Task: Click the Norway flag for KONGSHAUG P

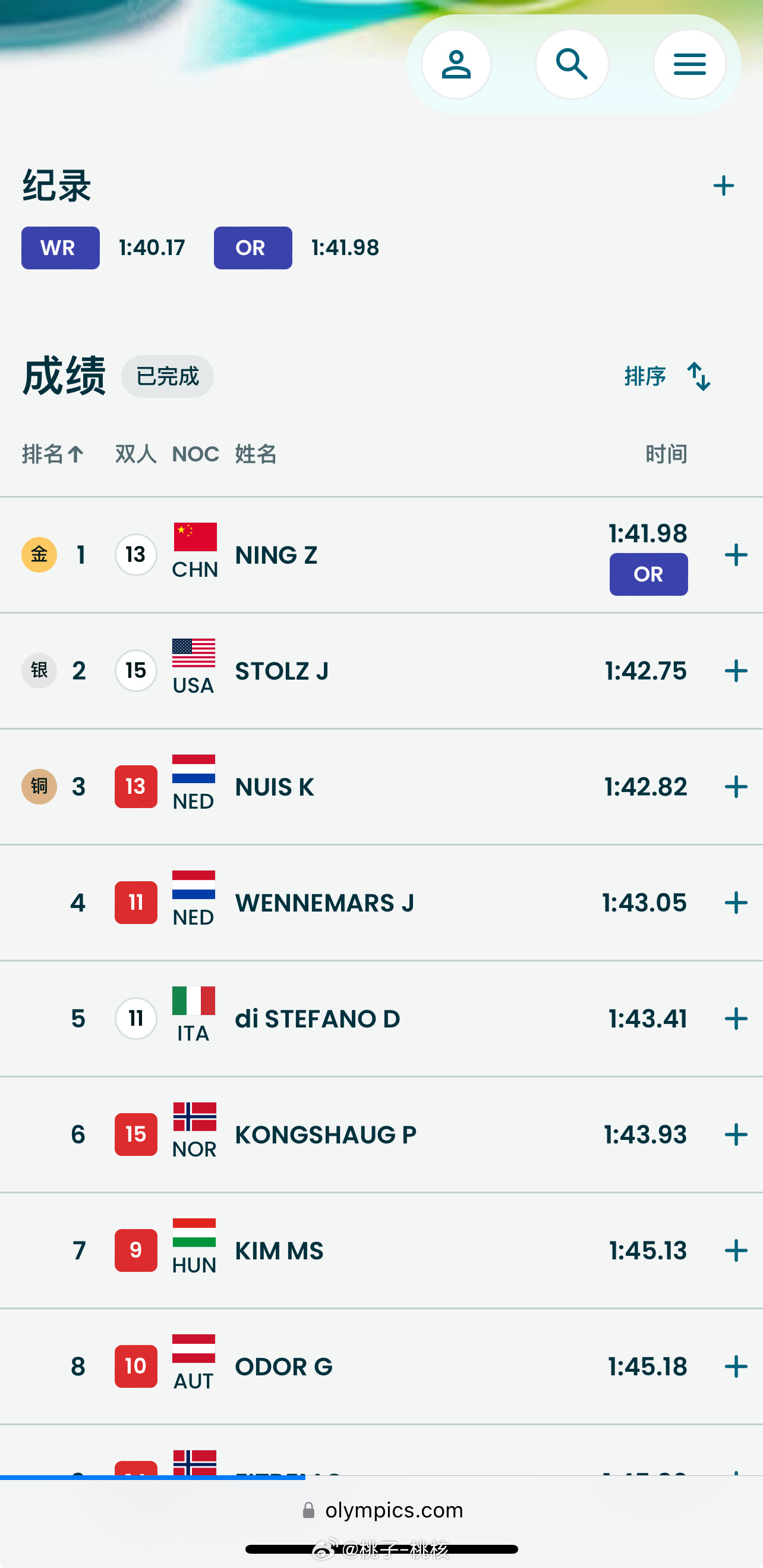Action: tap(195, 1116)
